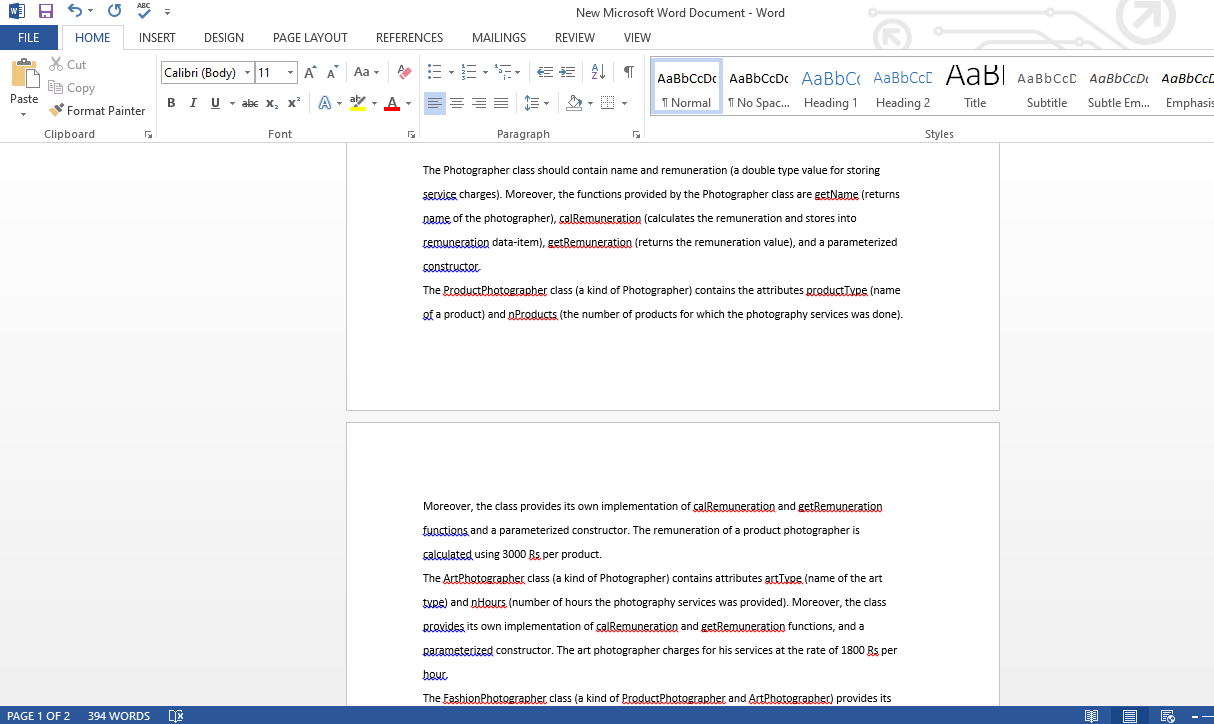Toggle superscript formatting
This screenshot has width=1214, height=724.
click(x=294, y=103)
